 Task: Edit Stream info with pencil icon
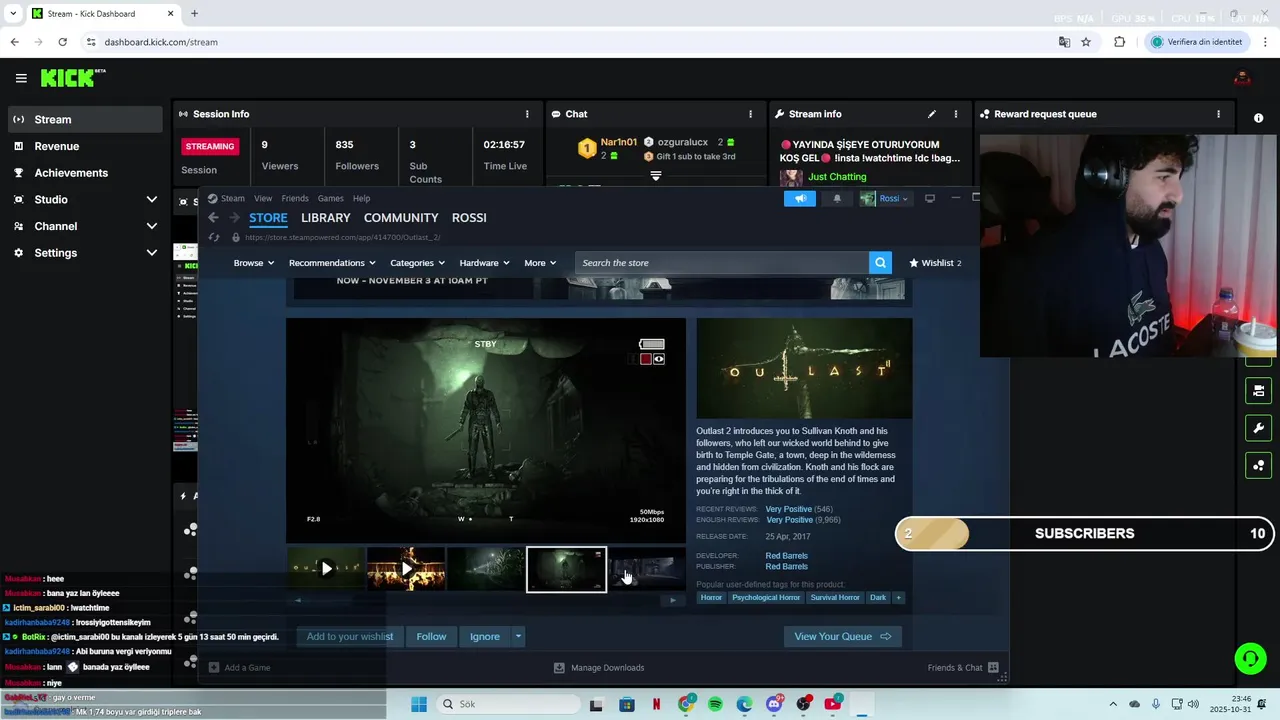[x=932, y=114]
